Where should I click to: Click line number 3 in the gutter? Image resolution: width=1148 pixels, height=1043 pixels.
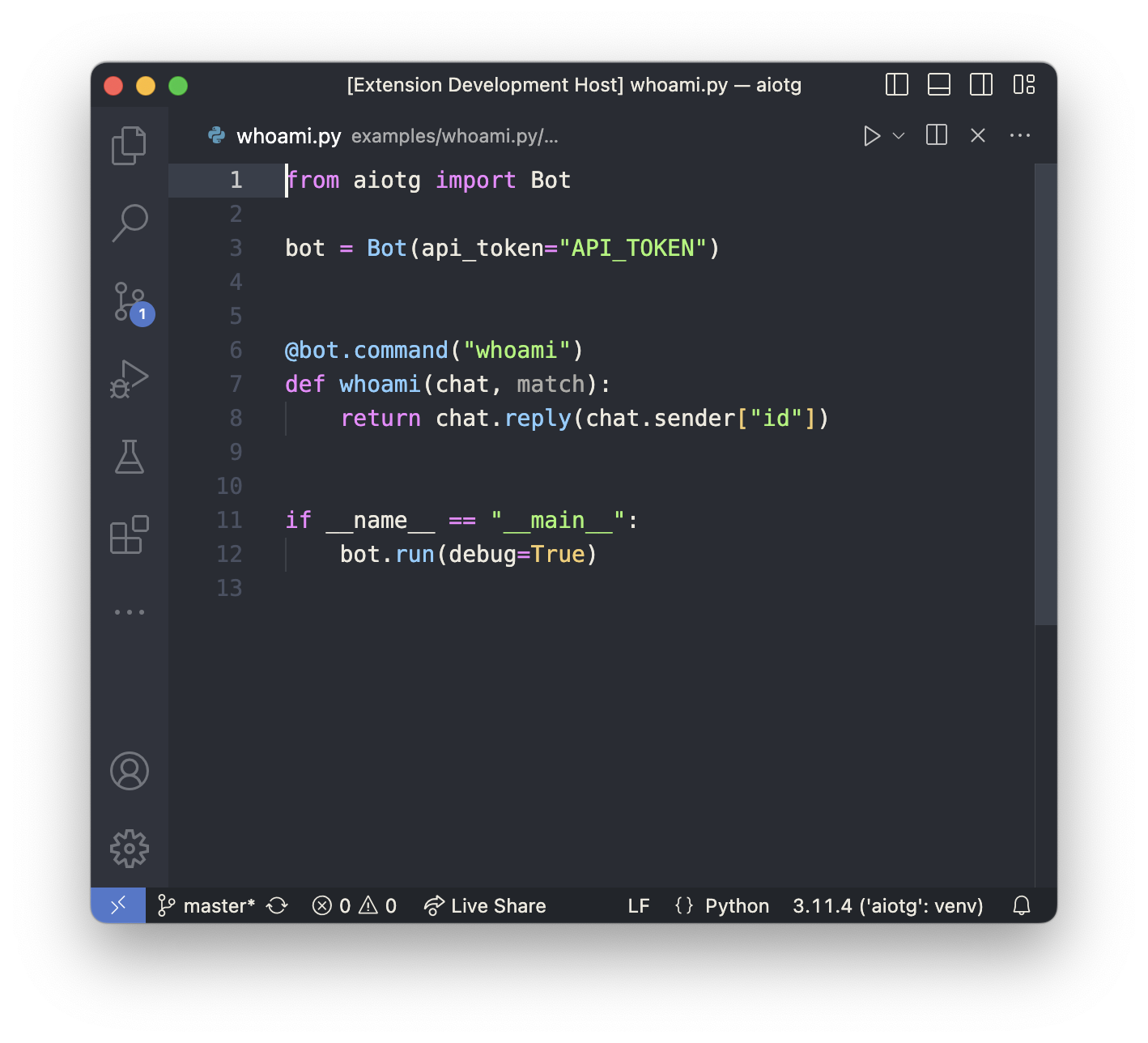(x=236, y=248)
